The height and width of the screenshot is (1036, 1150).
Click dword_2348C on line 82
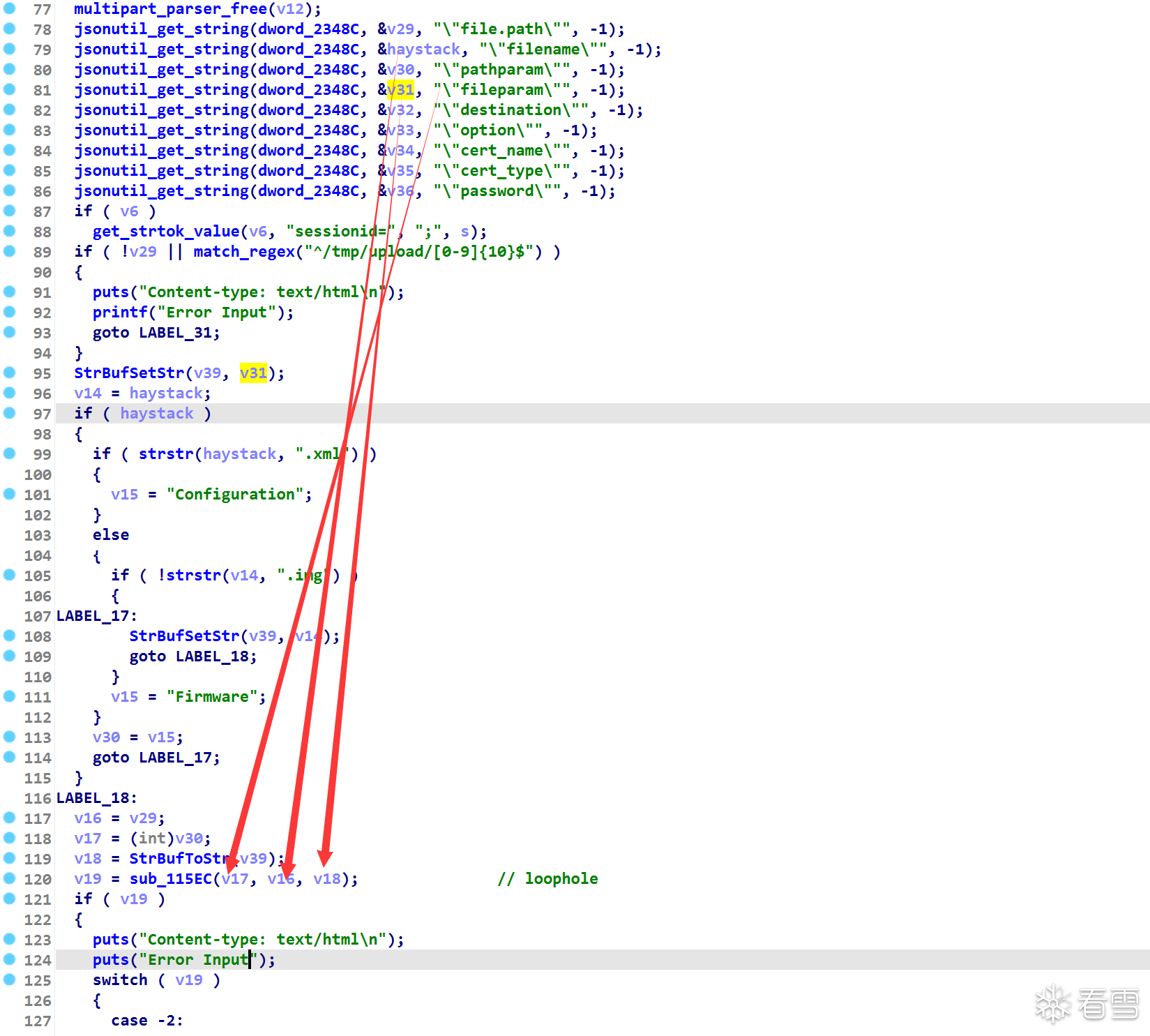coord(309,110)
